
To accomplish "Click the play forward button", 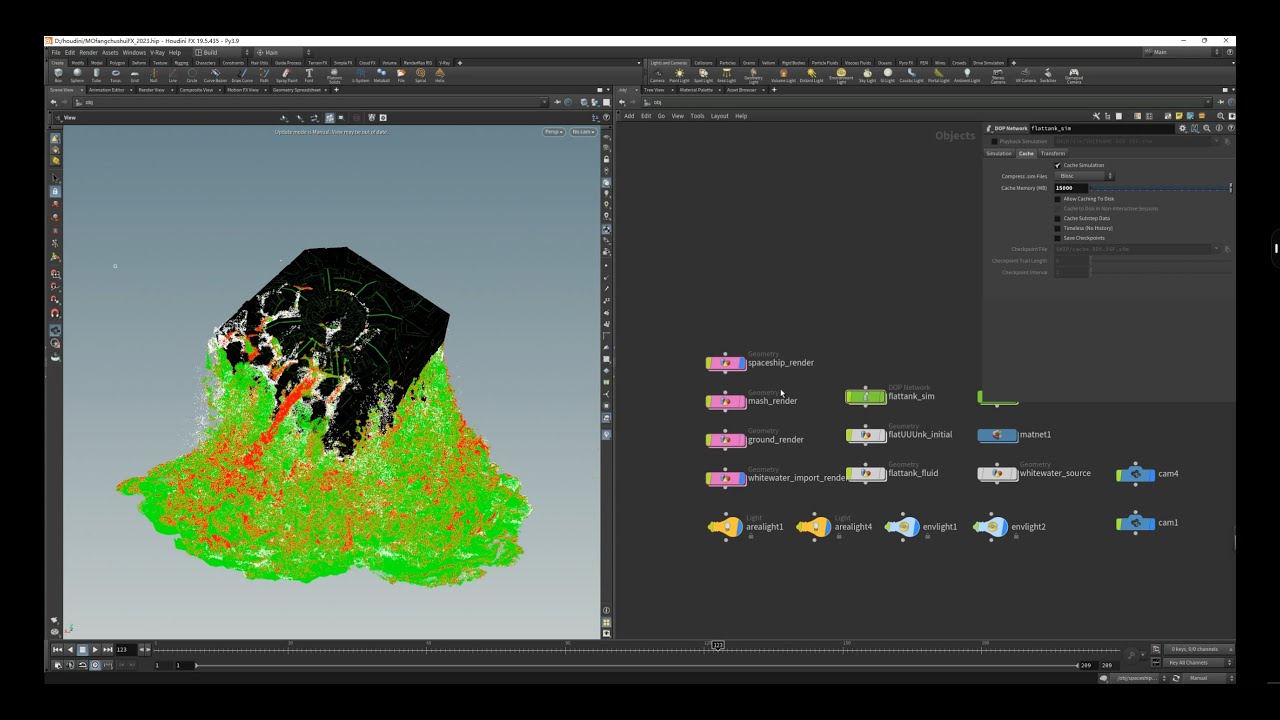I will (x=95, y=650).
